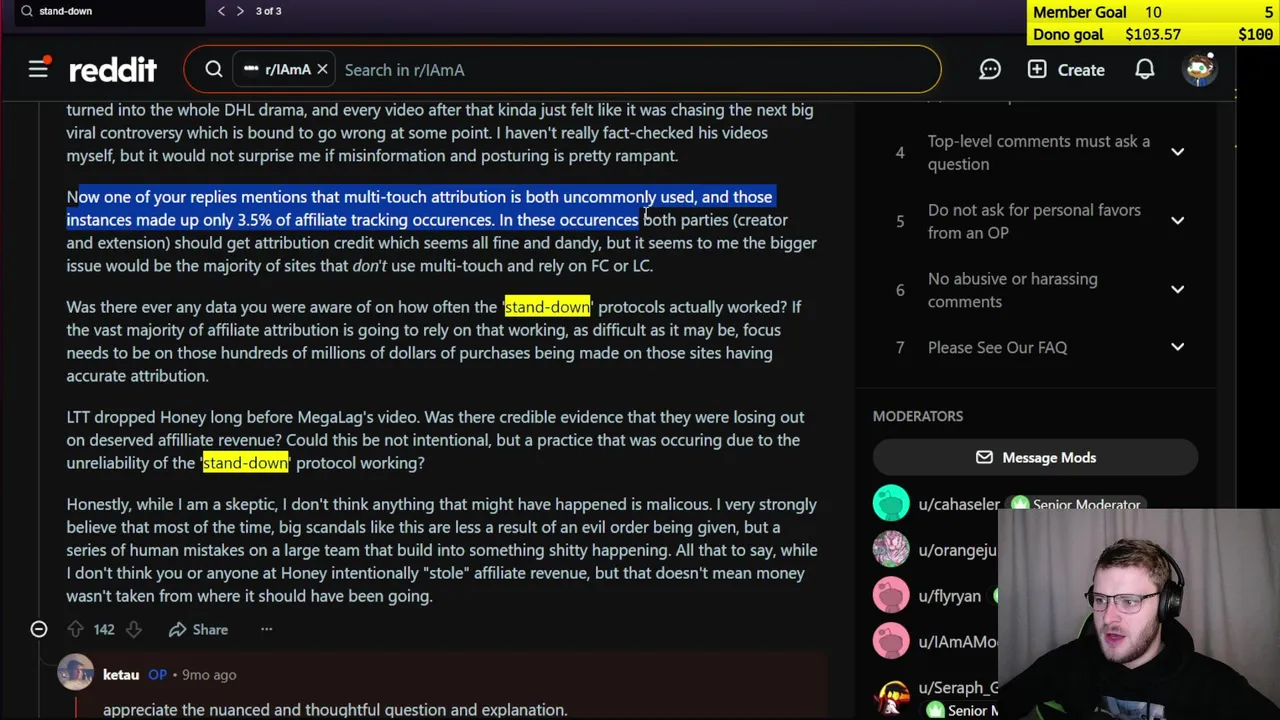
Task: Click the plus icon on Create
Action: click(1037, 70)
